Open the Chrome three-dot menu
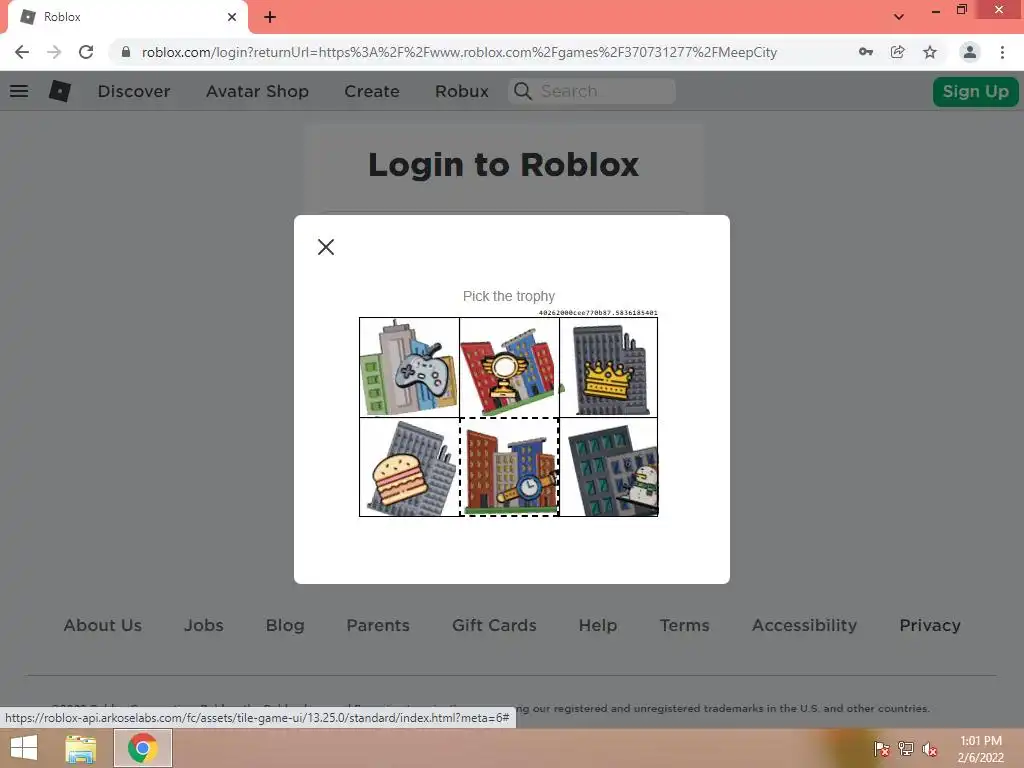The width and height of the screenshot is (1024, 768). coord(1002,52)
